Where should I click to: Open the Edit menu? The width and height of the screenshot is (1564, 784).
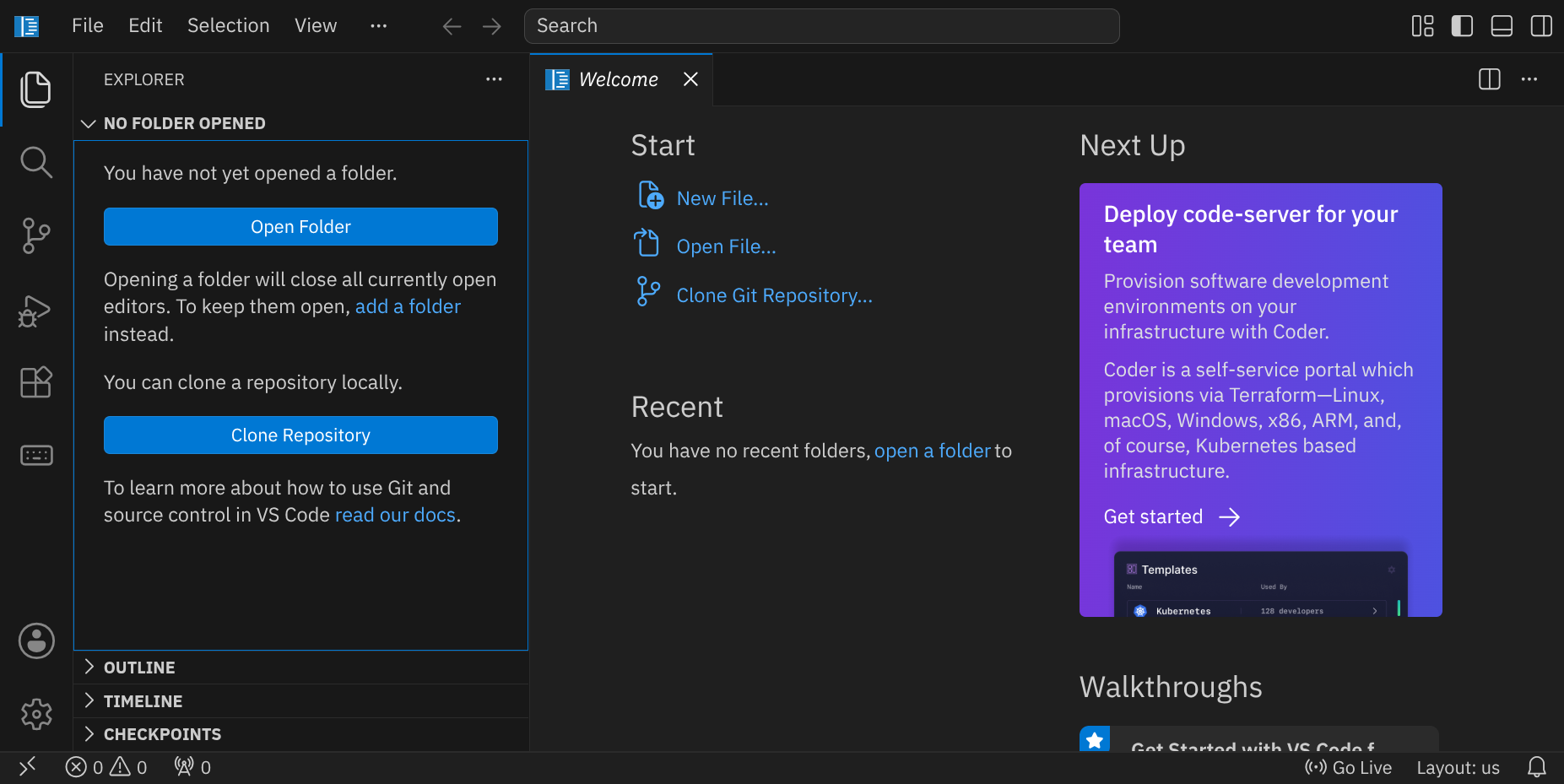[145, 26]
